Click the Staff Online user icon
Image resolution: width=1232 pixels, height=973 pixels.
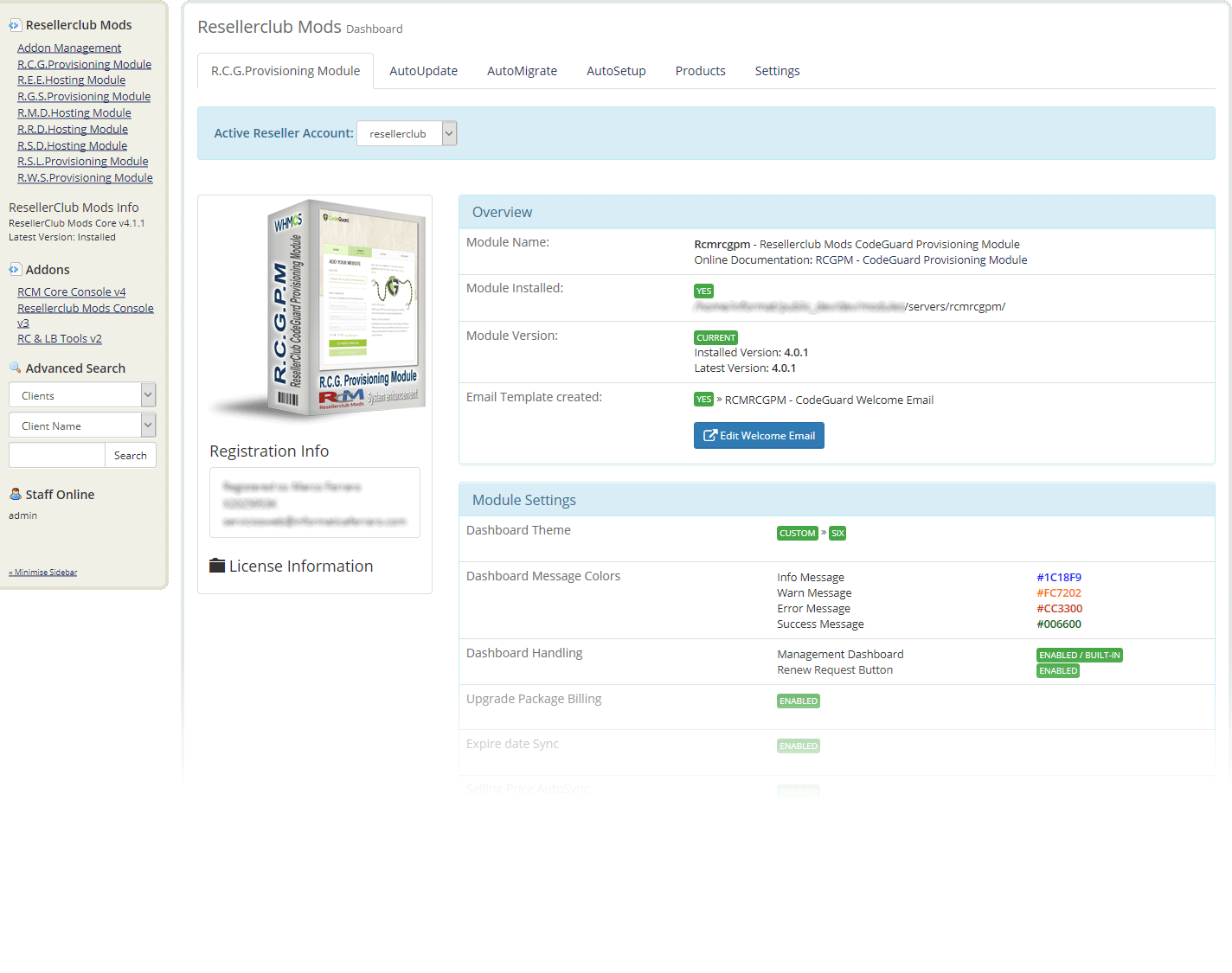pos(15,494)
